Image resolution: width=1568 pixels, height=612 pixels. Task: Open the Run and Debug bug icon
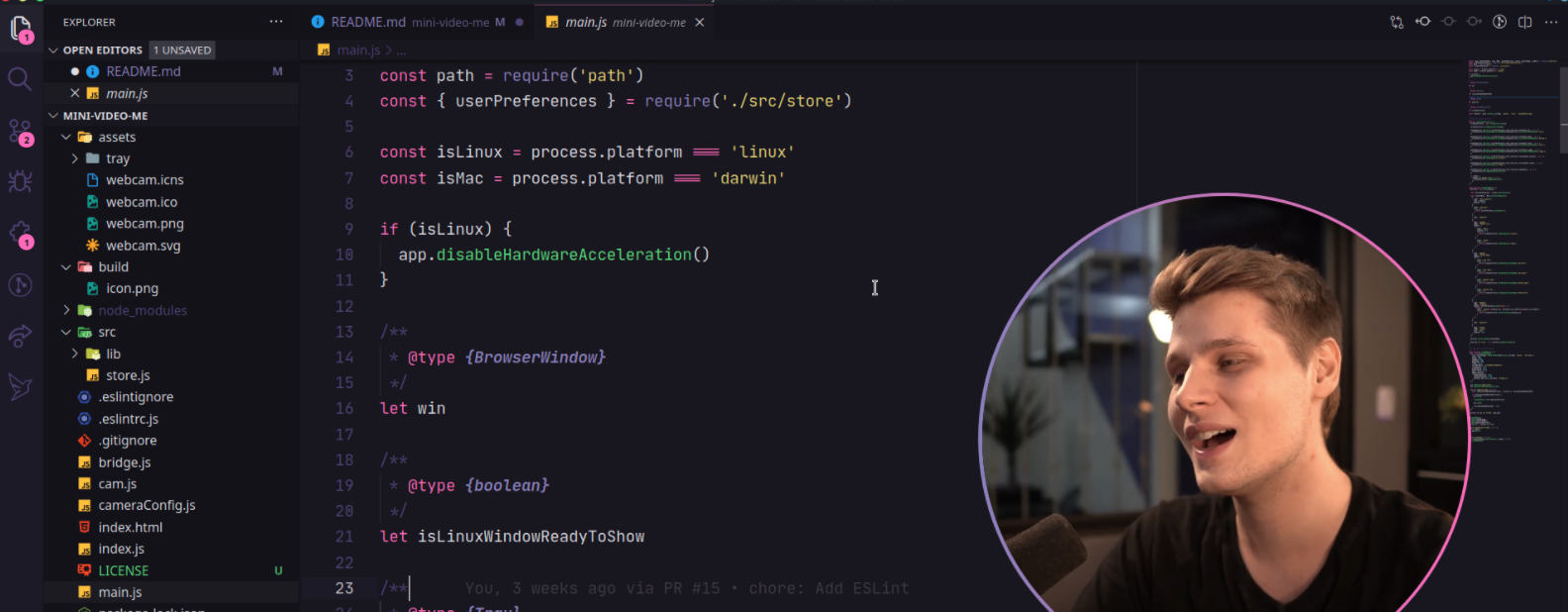click(x=20, y=182)
